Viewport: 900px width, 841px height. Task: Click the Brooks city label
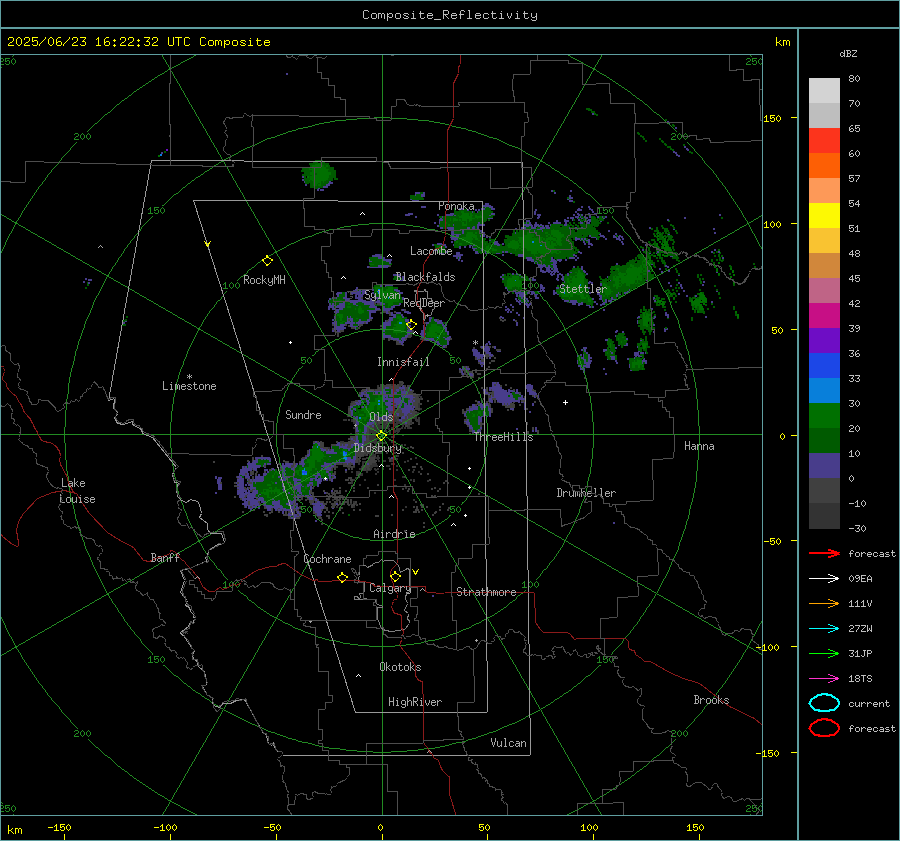tap(711, 700)
